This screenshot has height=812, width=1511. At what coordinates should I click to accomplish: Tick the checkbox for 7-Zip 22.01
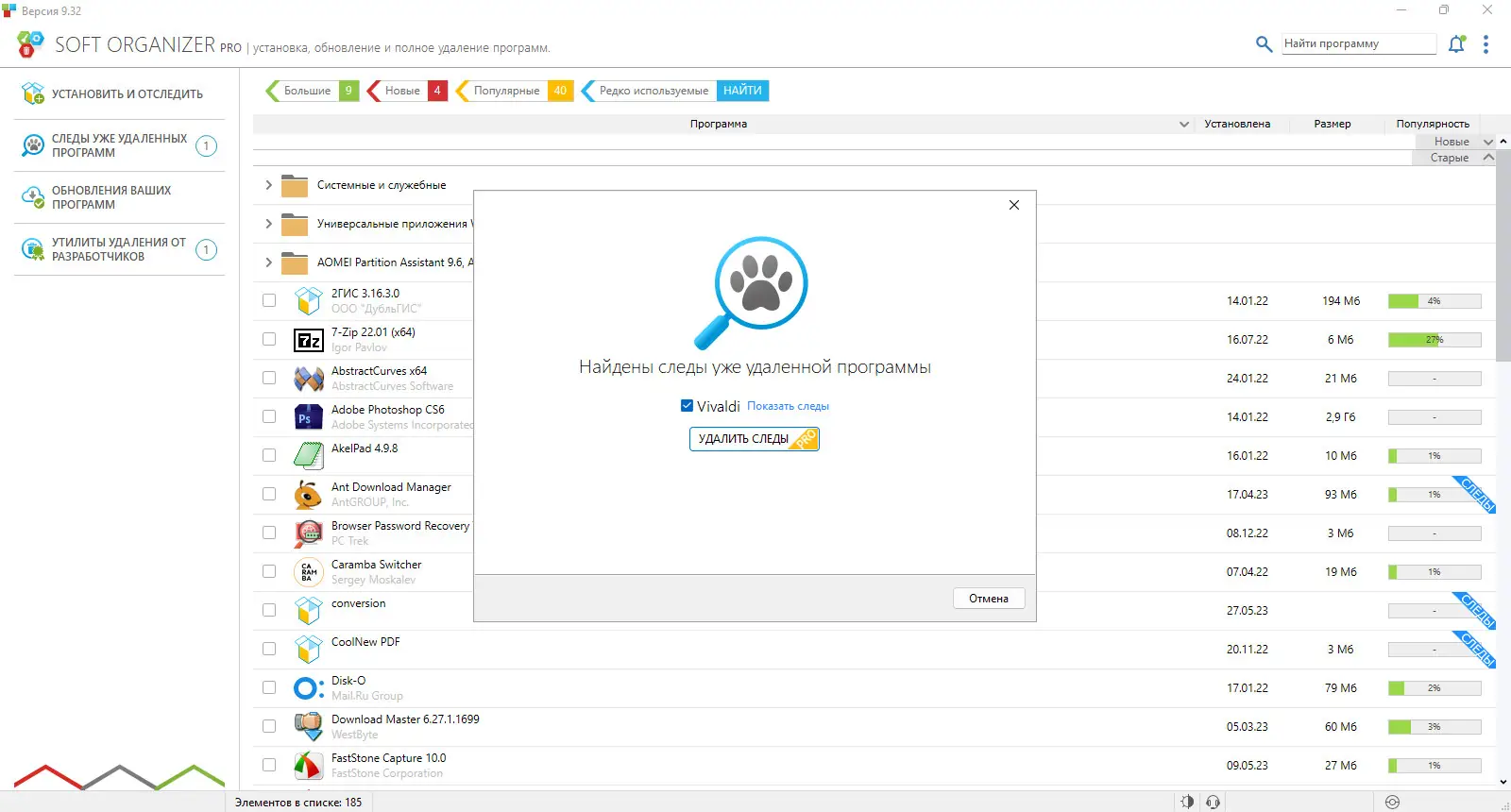269,340
